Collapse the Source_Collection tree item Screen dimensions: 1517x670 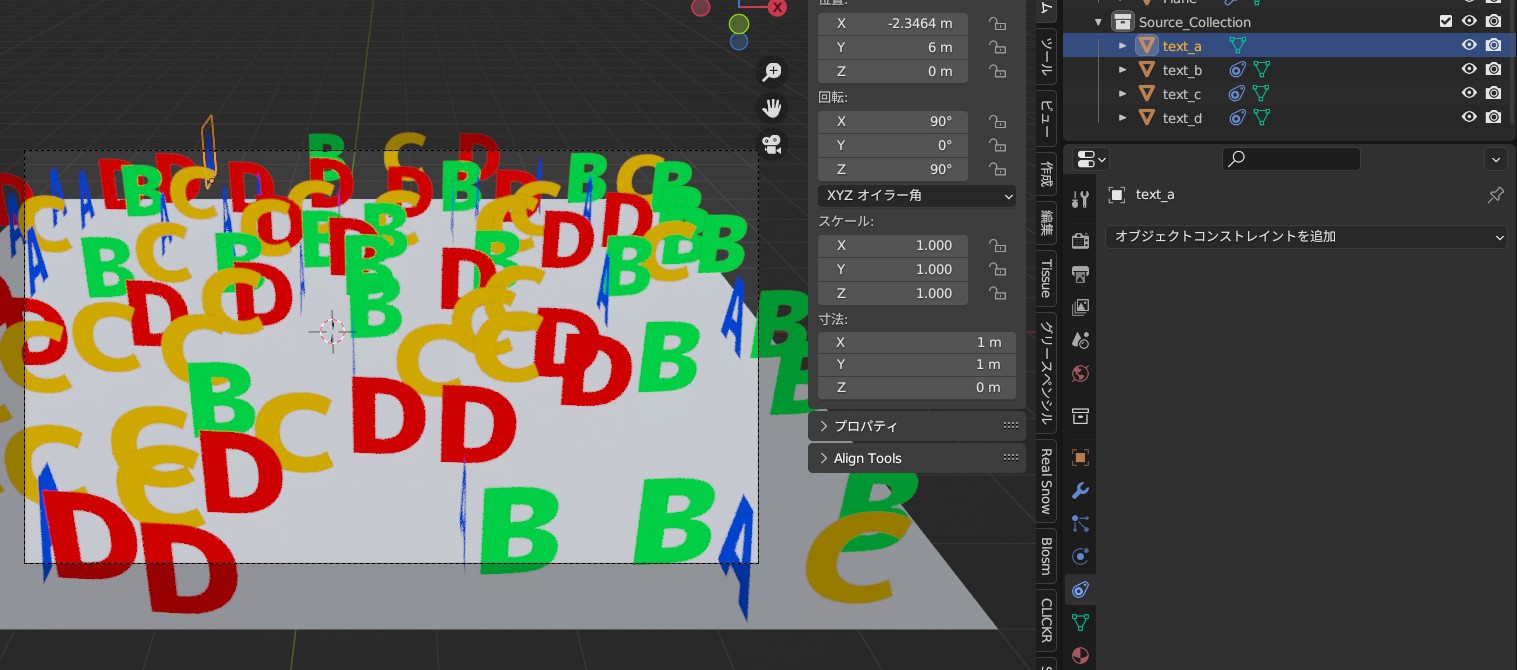(1098, 21)
